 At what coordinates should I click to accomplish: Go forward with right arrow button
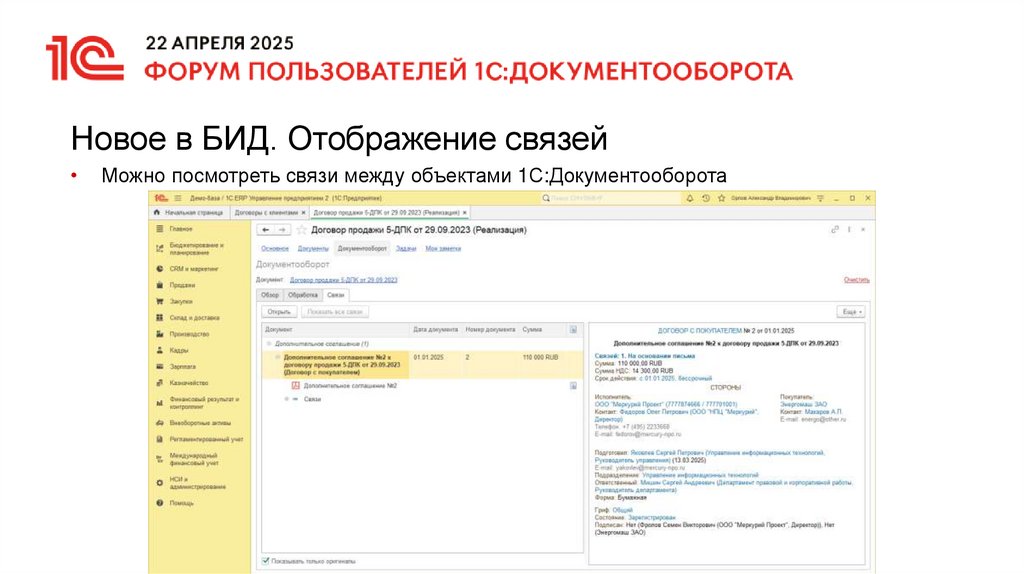[282, 230]
